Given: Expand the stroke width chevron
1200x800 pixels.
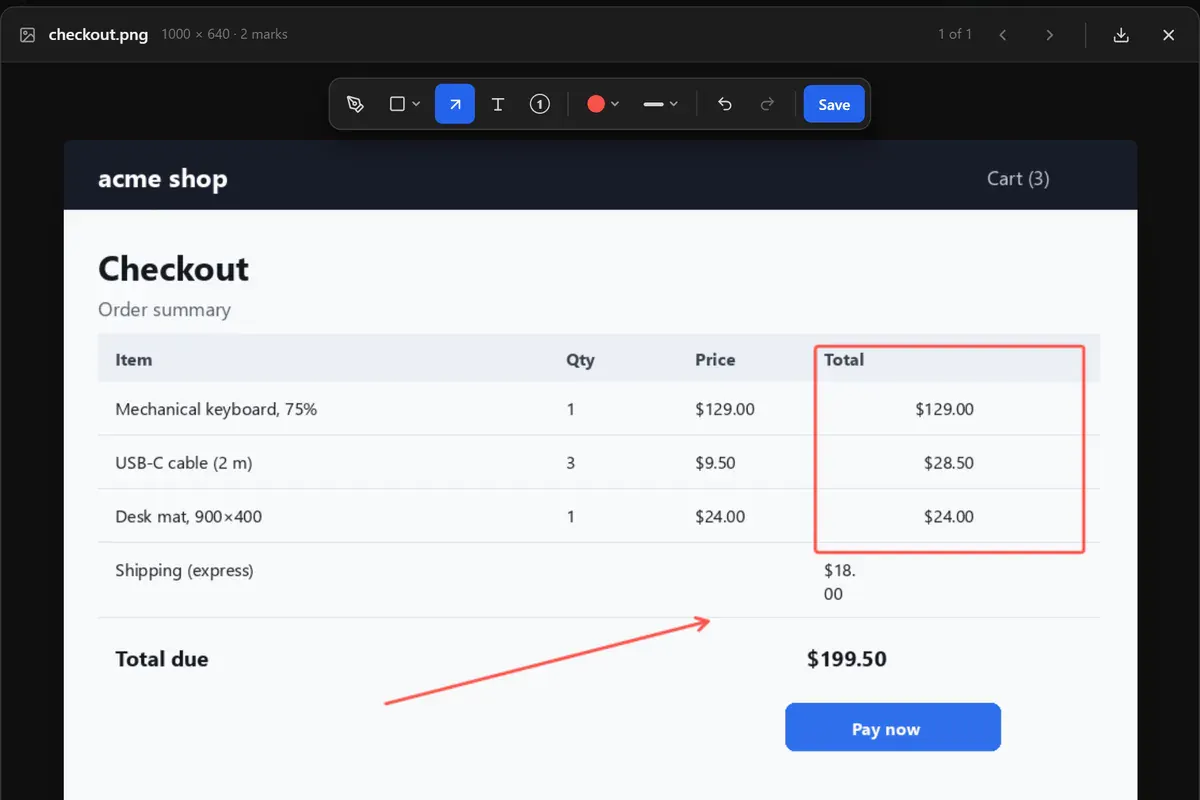Looking at the screenshot, I should 674,104.
